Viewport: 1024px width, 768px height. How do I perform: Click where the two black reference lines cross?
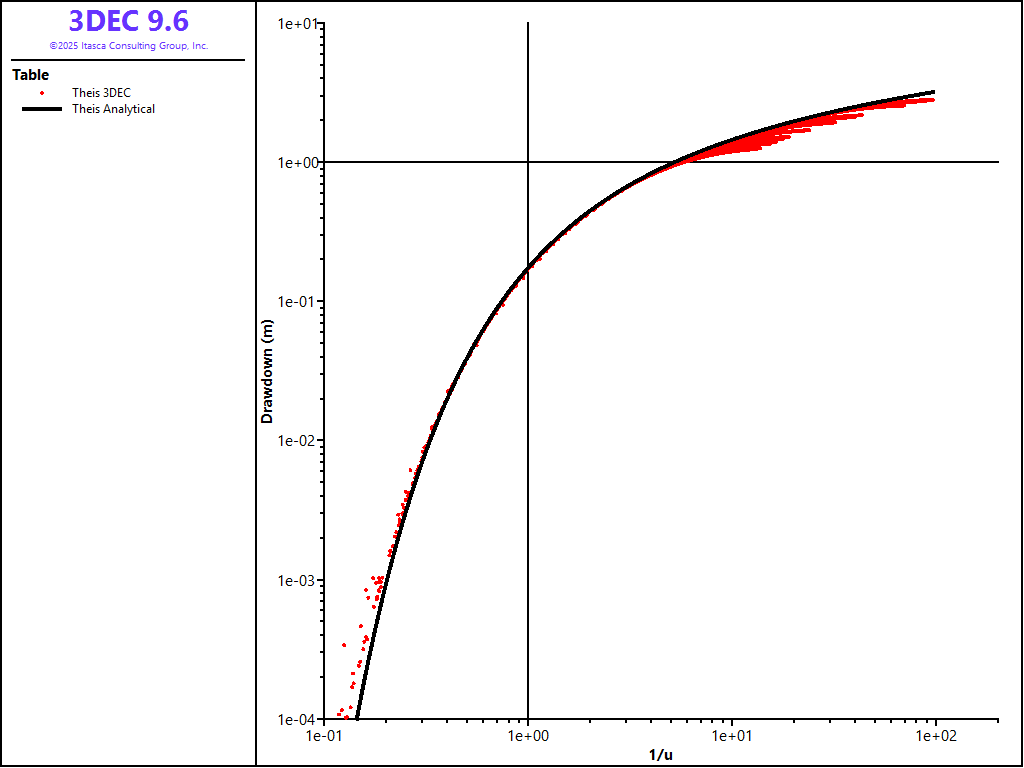click(x=528, y=162)
